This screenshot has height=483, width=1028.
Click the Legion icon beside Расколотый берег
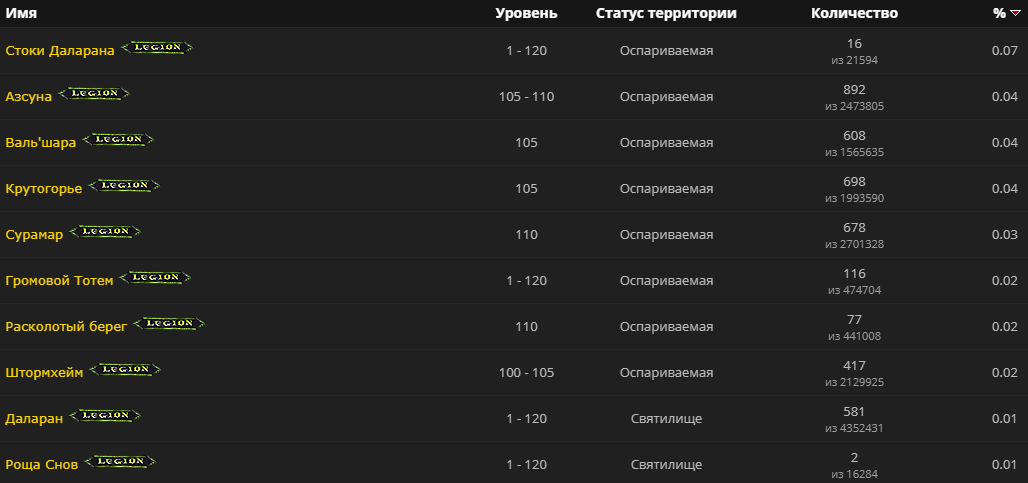click(x=169, y=324)
